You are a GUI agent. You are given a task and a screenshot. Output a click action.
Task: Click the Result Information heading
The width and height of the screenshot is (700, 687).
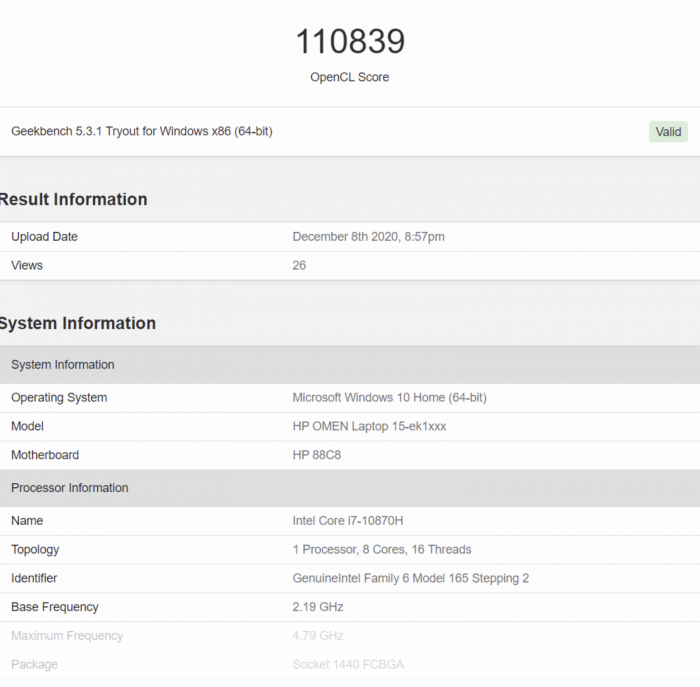(73, 200)
